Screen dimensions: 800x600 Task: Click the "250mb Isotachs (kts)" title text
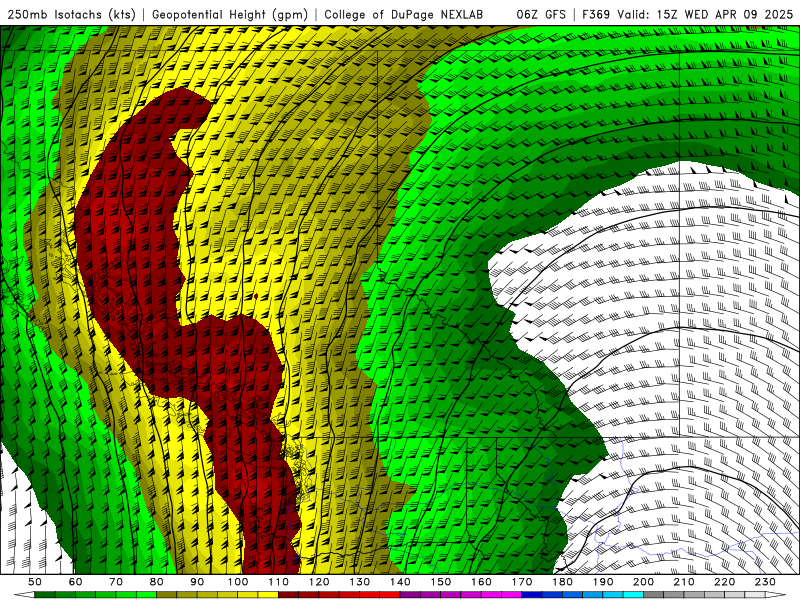71,14
